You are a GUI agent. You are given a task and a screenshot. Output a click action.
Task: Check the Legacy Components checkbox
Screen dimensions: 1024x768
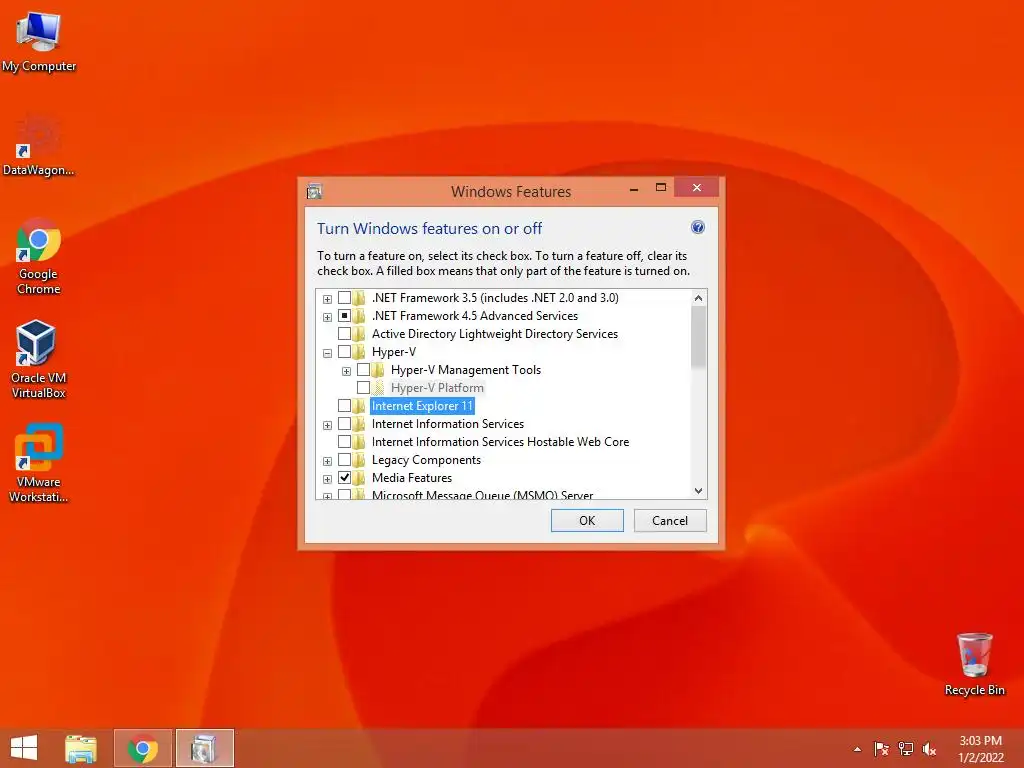[344, 460]
